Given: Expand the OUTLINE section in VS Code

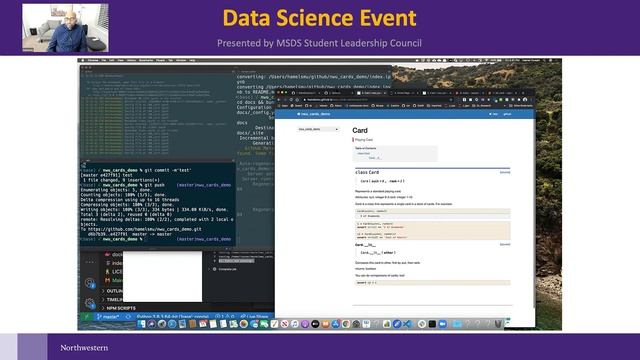Looking at the screenshot, I should [112, 291].
